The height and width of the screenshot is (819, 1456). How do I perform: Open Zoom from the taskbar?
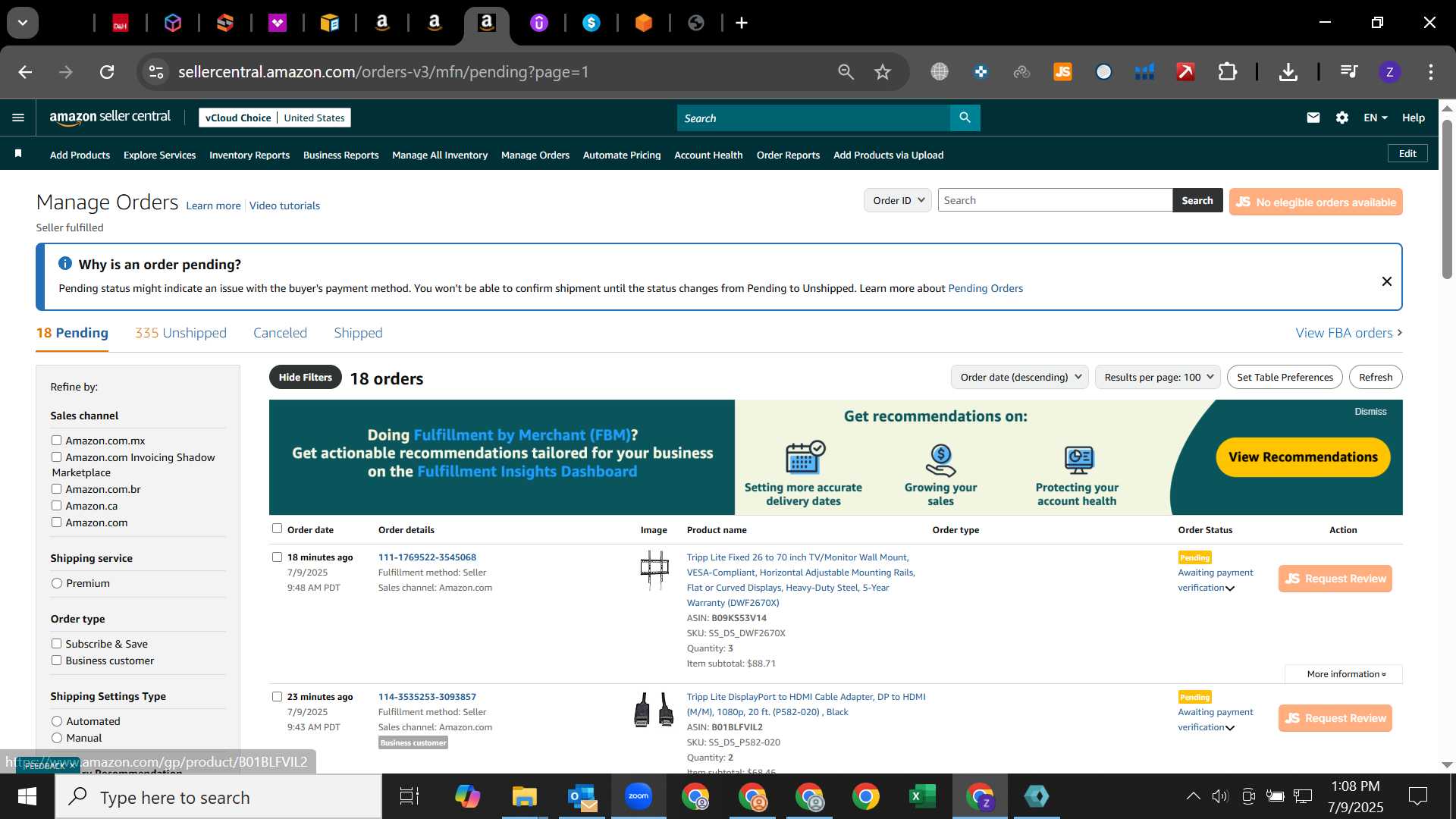tap(639, 796)
